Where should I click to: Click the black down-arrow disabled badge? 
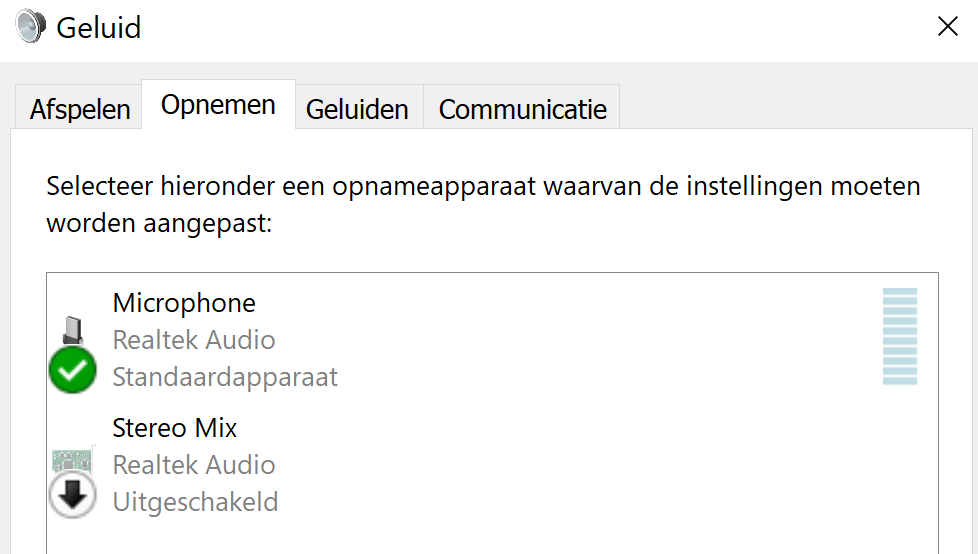[x=72, y=495]
